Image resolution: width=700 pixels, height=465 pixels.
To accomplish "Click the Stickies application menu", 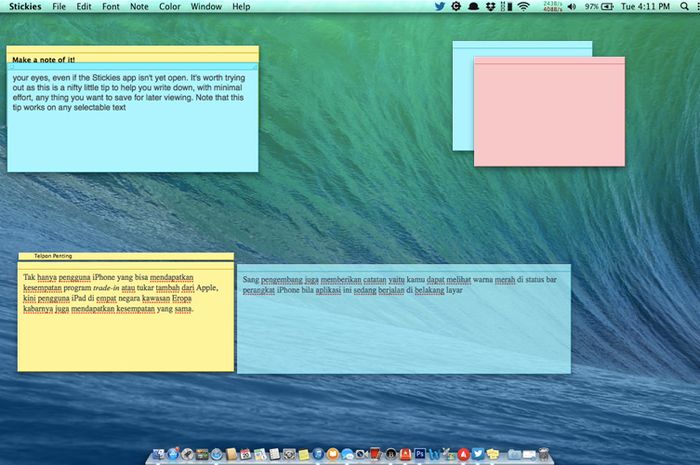I will (x=24, y=6).
